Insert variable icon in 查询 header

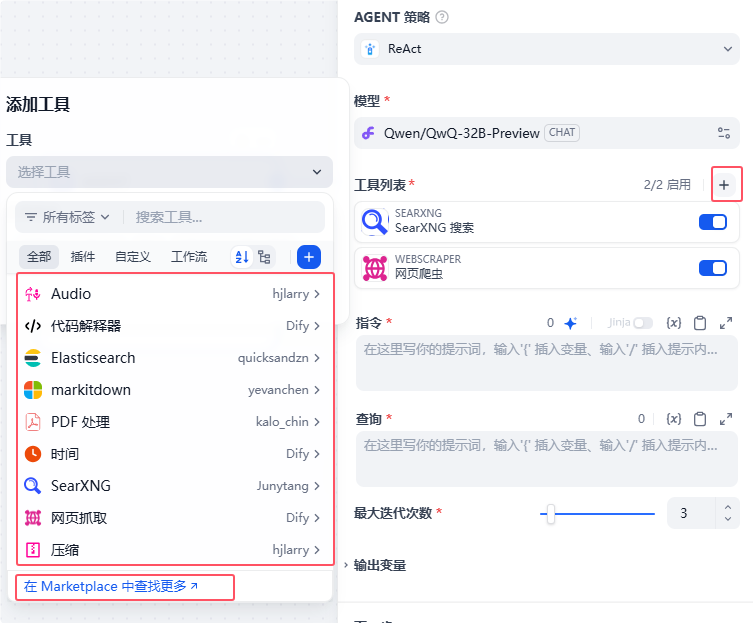pos(674,419)
